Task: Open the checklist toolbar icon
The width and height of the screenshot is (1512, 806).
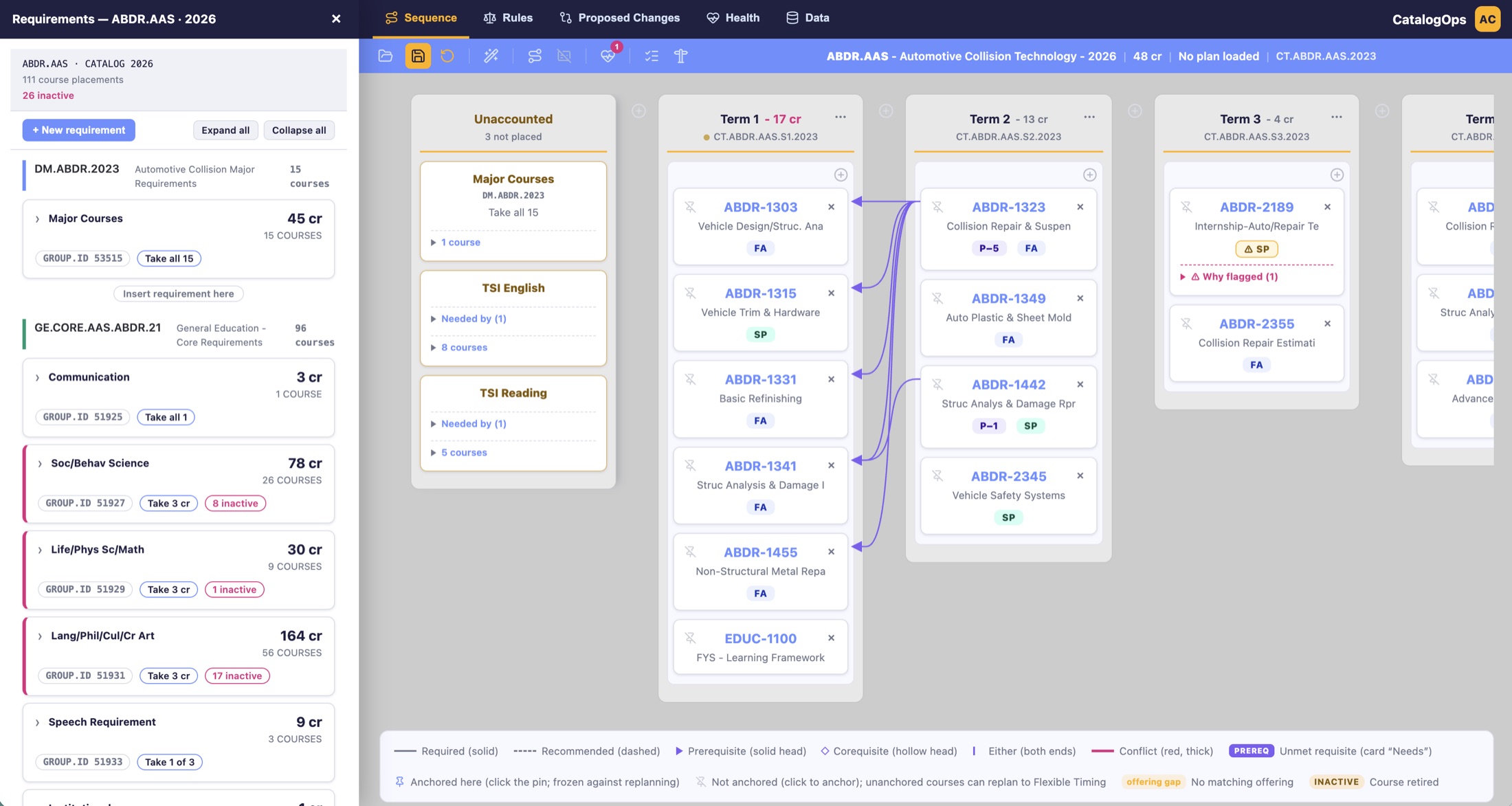Action: pos(651,56)
